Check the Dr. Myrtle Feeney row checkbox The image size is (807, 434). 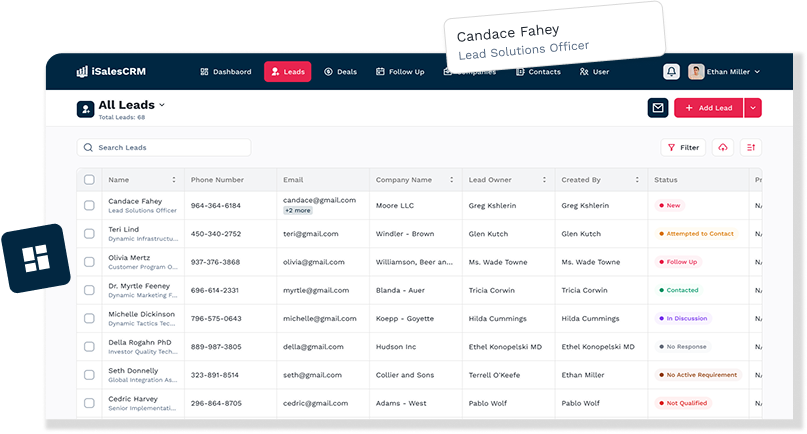[89, 290]
